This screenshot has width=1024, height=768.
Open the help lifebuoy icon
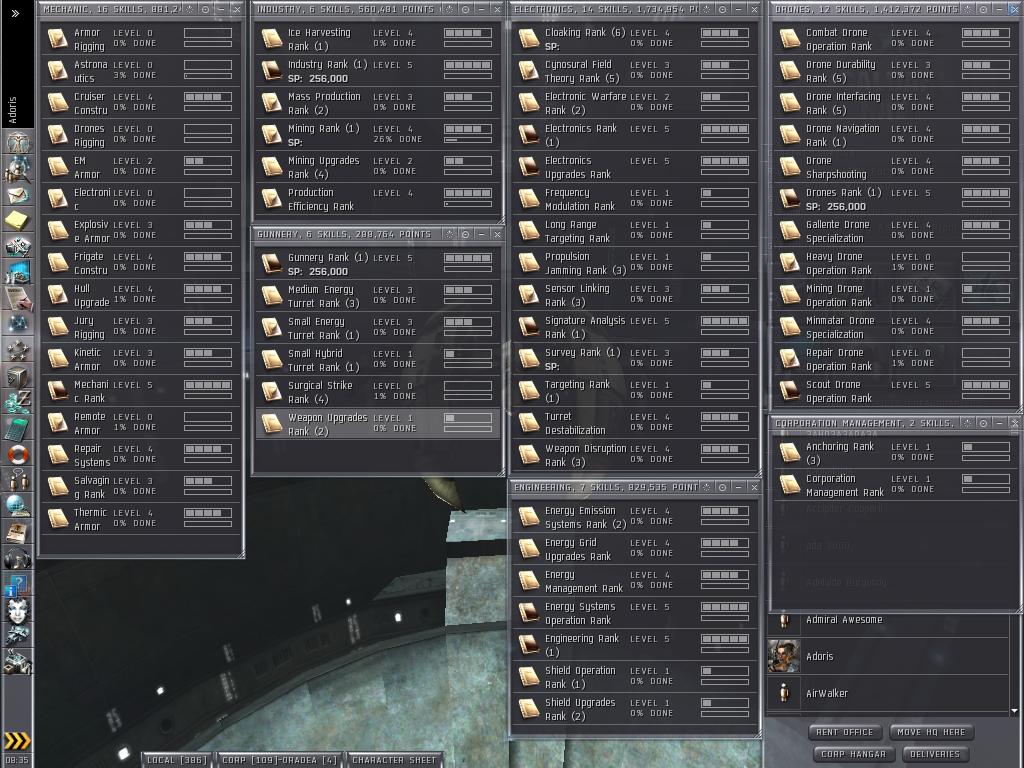click(x=18, y=454)
